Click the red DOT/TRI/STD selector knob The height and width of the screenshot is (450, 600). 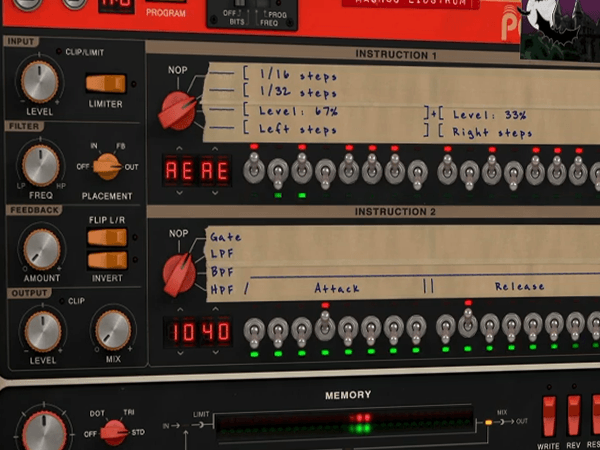[x=114, y=432]
